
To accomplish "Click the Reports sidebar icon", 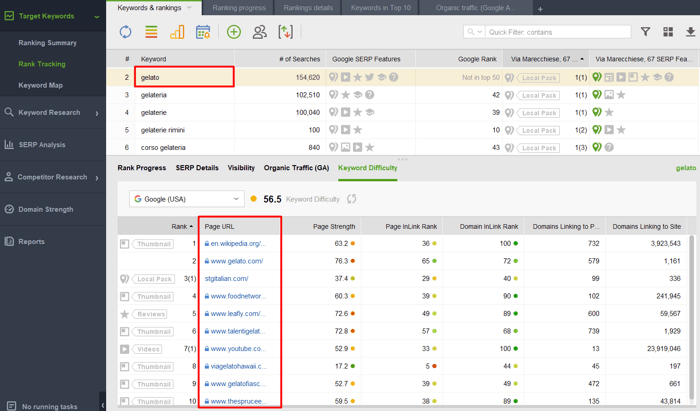I will 9,241.
